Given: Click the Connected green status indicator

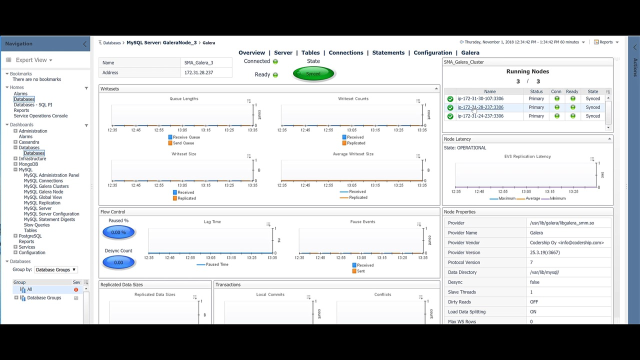Looking at the screenshot, I should tap(276, 62).
